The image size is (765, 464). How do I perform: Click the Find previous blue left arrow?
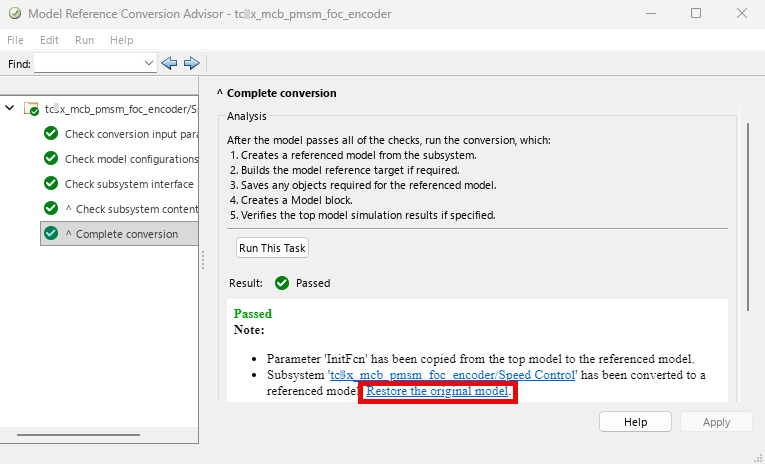click(x=169, y=63)
